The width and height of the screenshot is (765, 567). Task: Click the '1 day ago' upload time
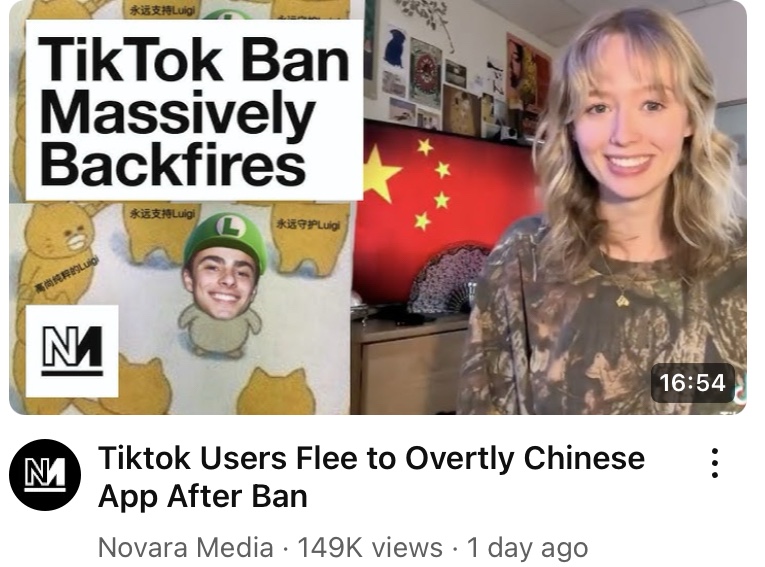527,547
